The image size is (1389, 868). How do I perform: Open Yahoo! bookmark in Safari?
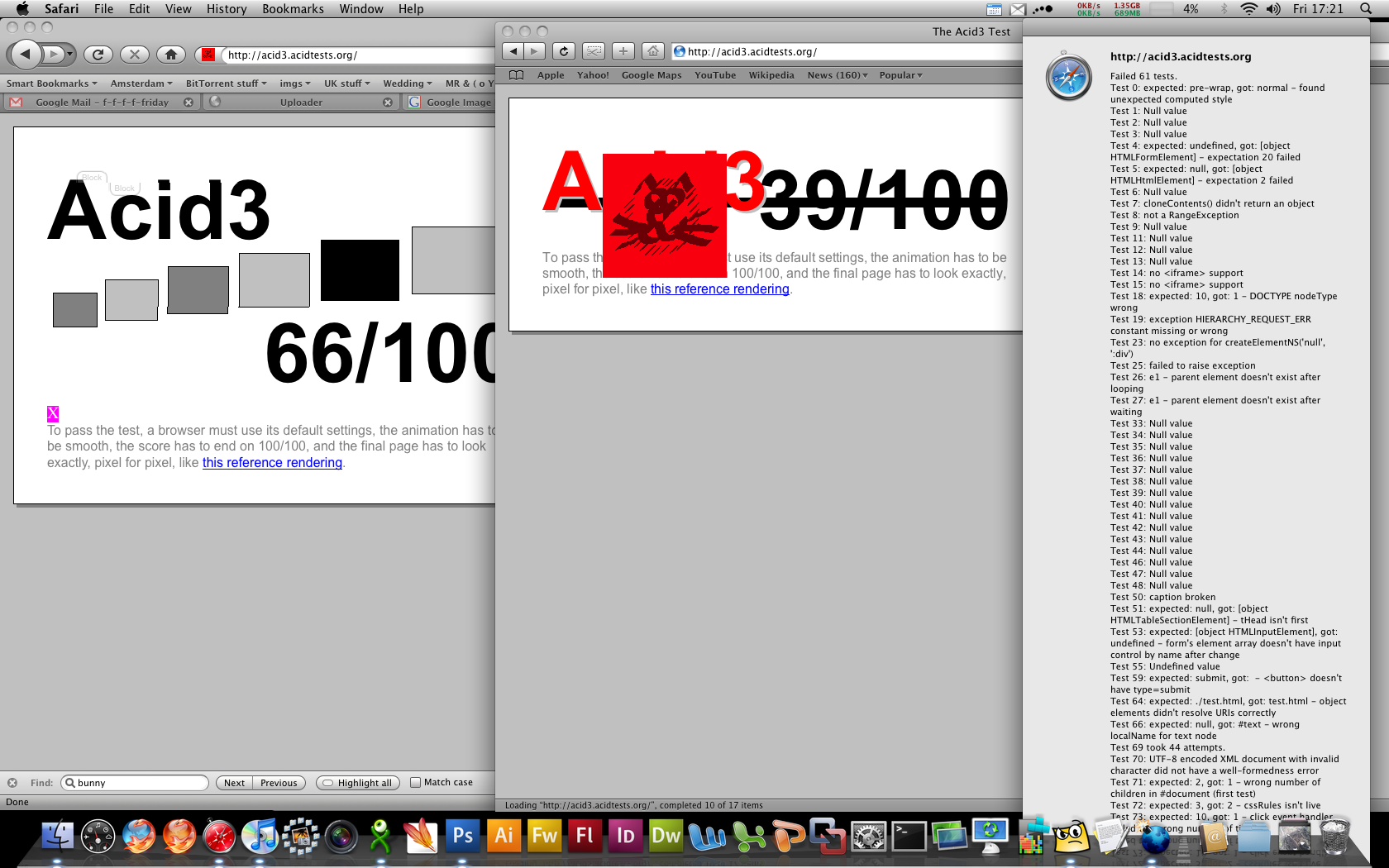point(593,75)
